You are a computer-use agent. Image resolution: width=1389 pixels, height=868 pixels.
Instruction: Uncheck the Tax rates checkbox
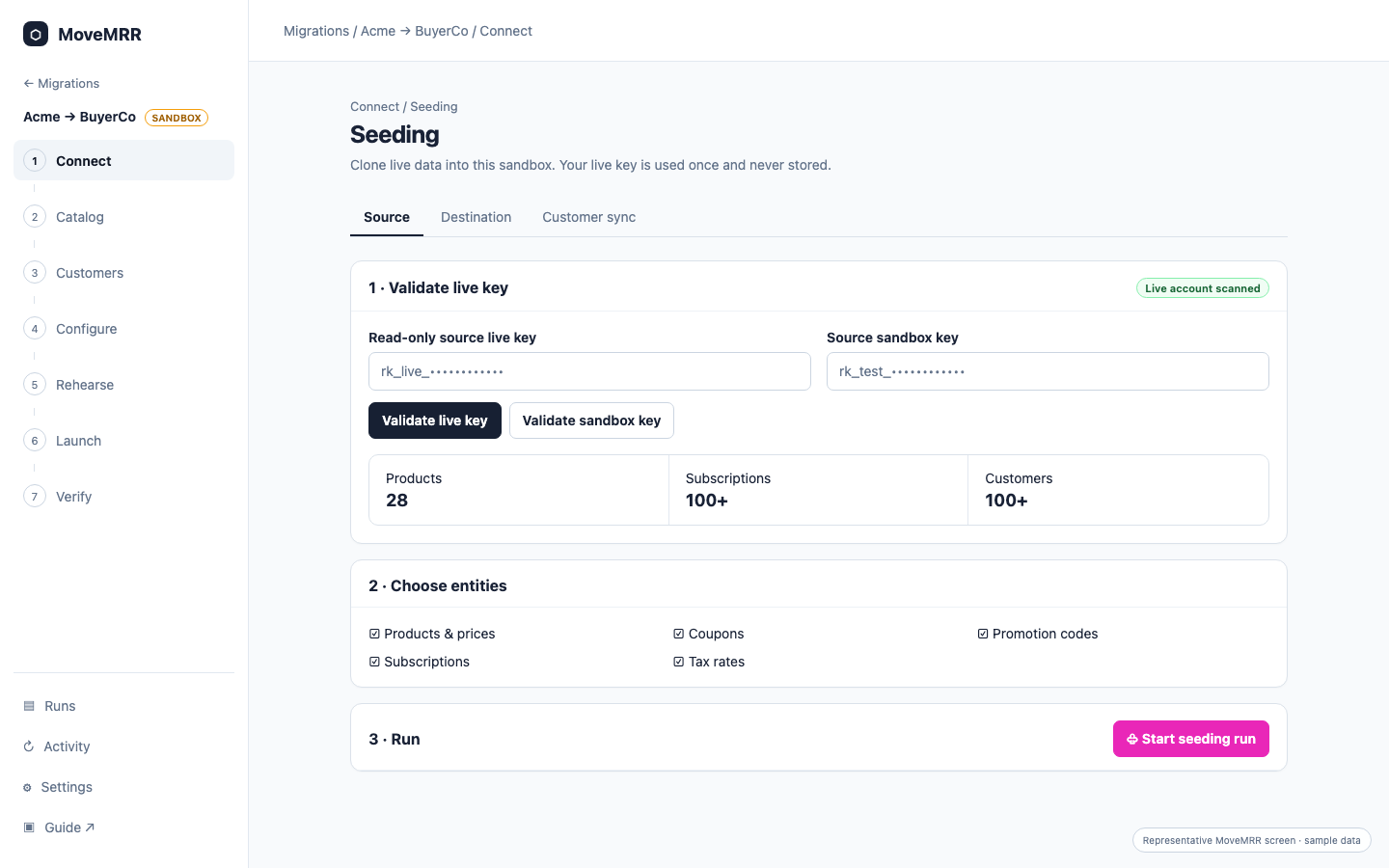[679, 662]
